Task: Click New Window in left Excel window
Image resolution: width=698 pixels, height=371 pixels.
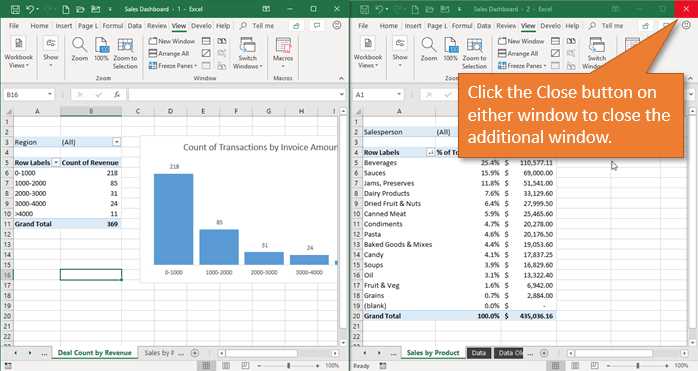Action: point(172,41)
